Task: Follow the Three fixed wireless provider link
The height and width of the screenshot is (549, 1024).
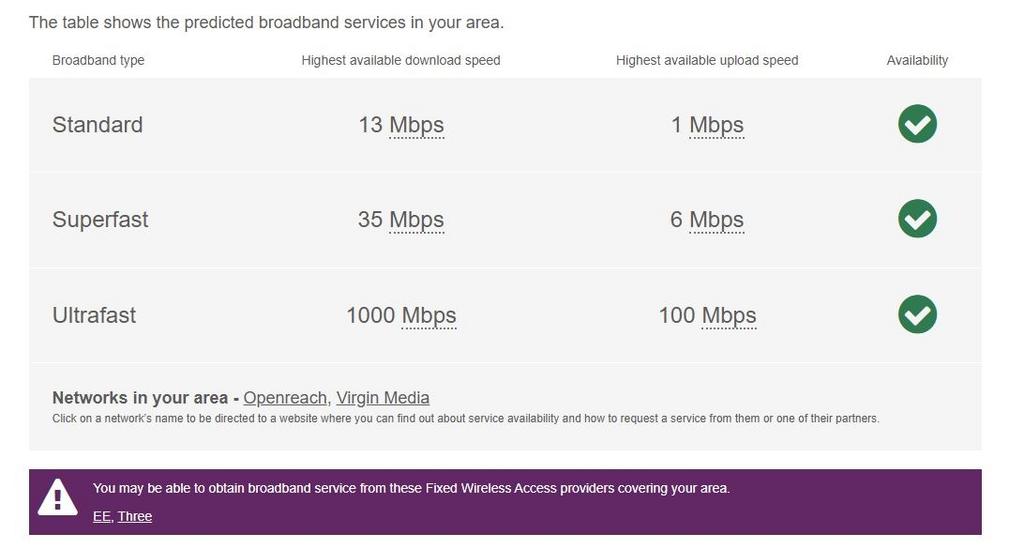Action: coord(135,516)
